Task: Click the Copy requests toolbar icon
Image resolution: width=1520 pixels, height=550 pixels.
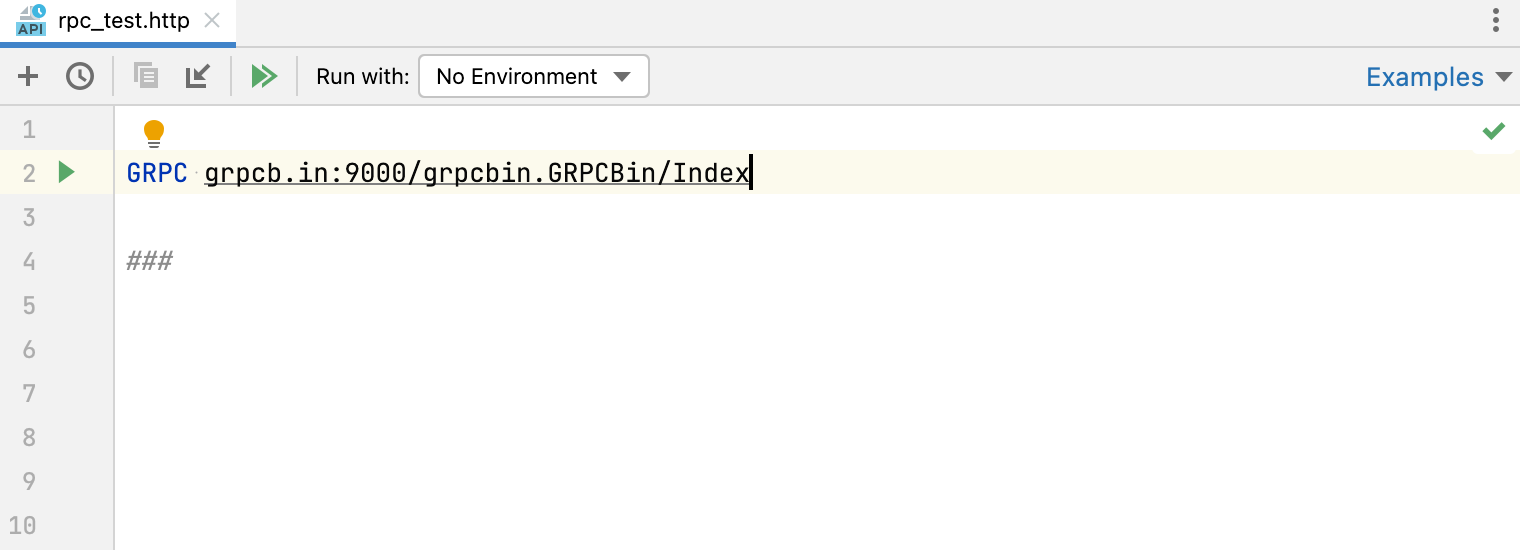Action: (146, 76)
